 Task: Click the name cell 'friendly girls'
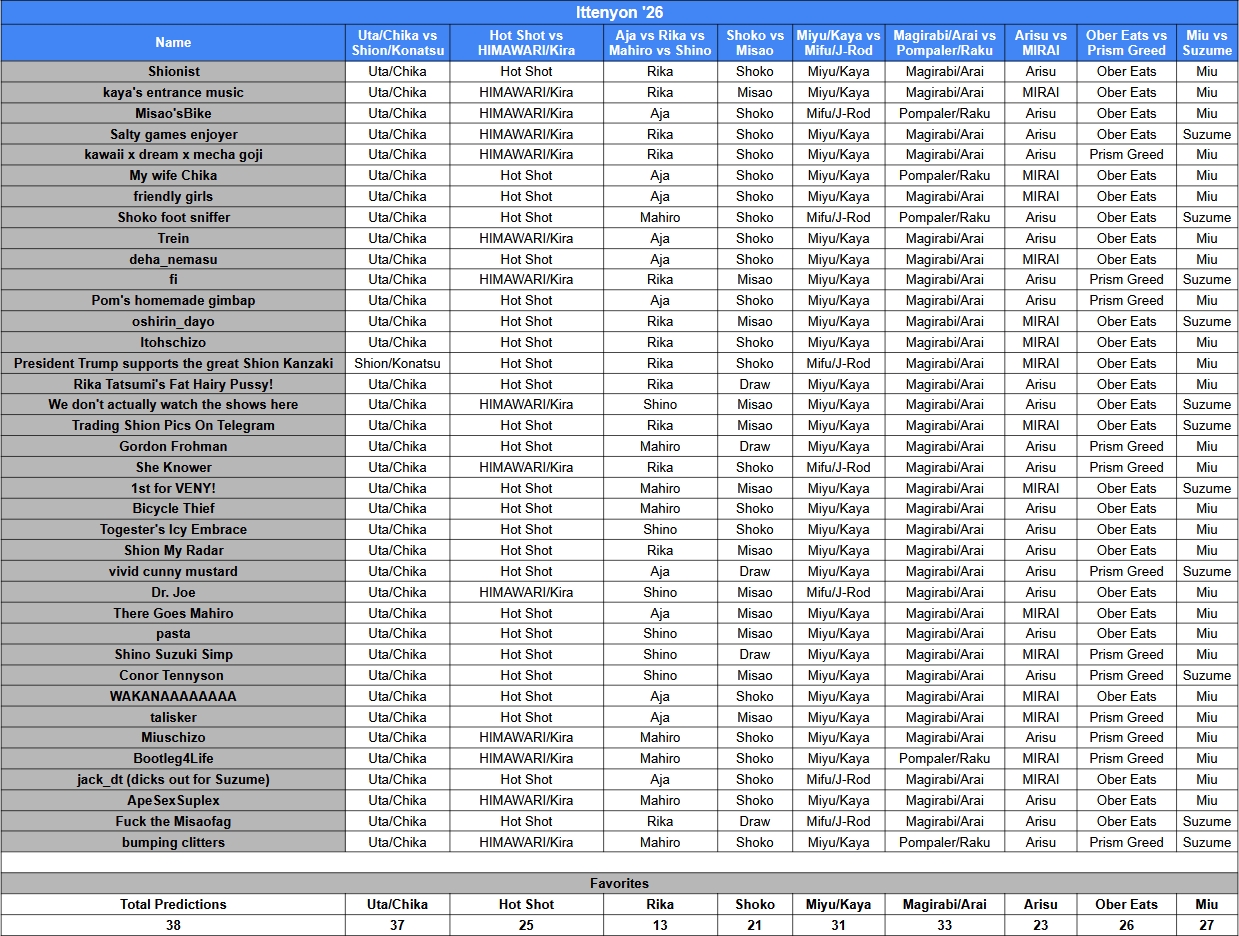click(x=173, y=197)
